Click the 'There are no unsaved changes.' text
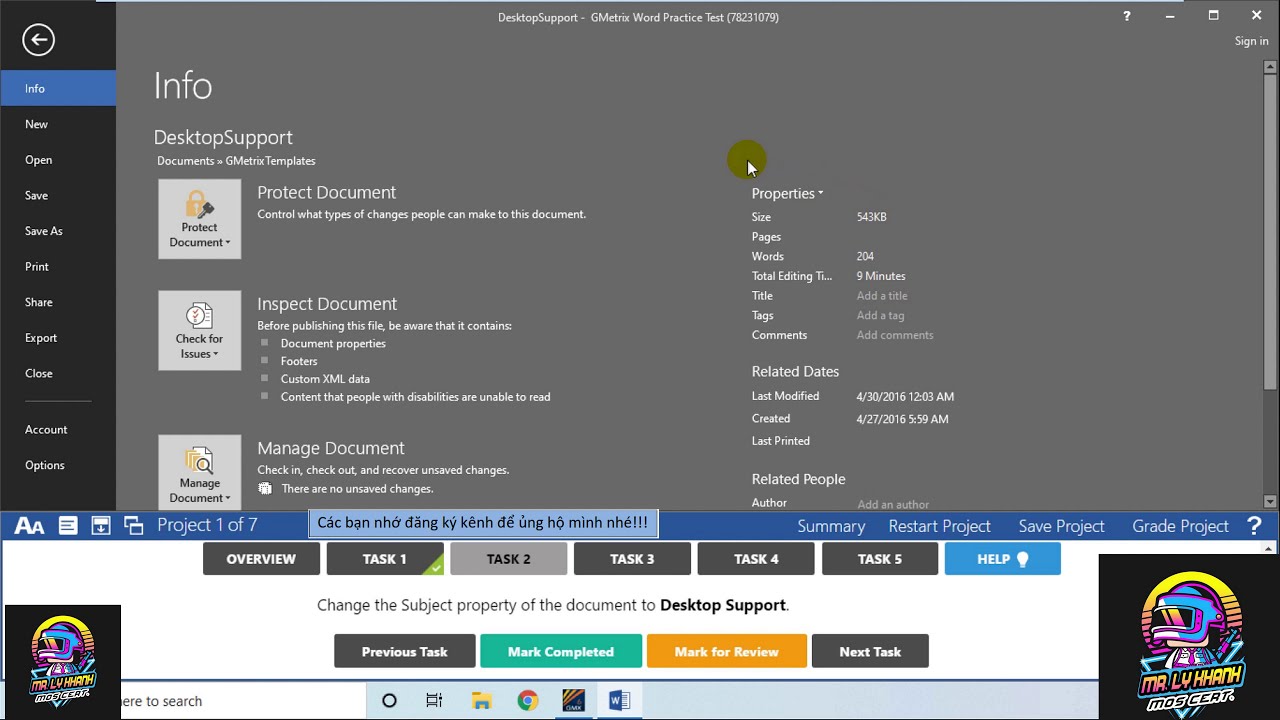 point(357,489)
